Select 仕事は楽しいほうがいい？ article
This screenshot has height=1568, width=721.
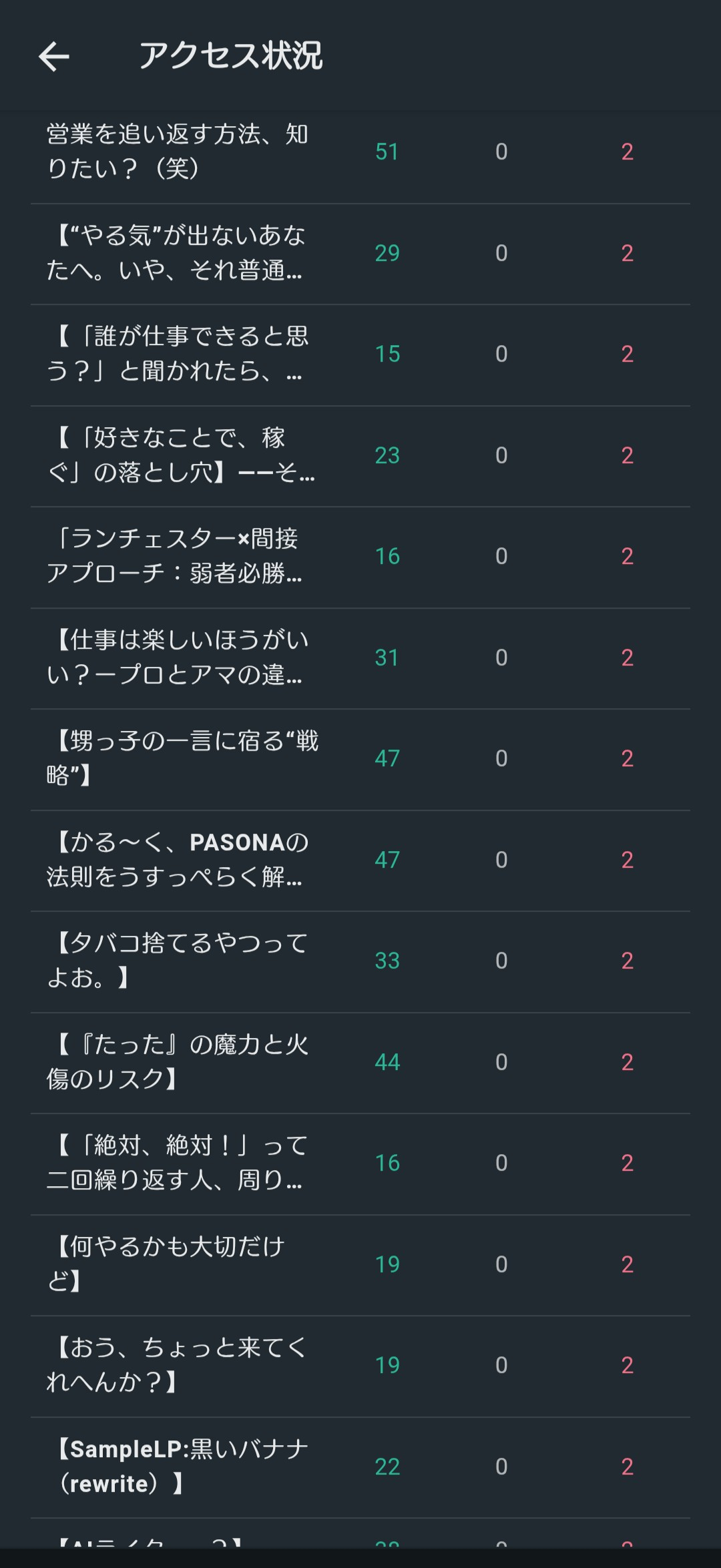coord(178,658)
